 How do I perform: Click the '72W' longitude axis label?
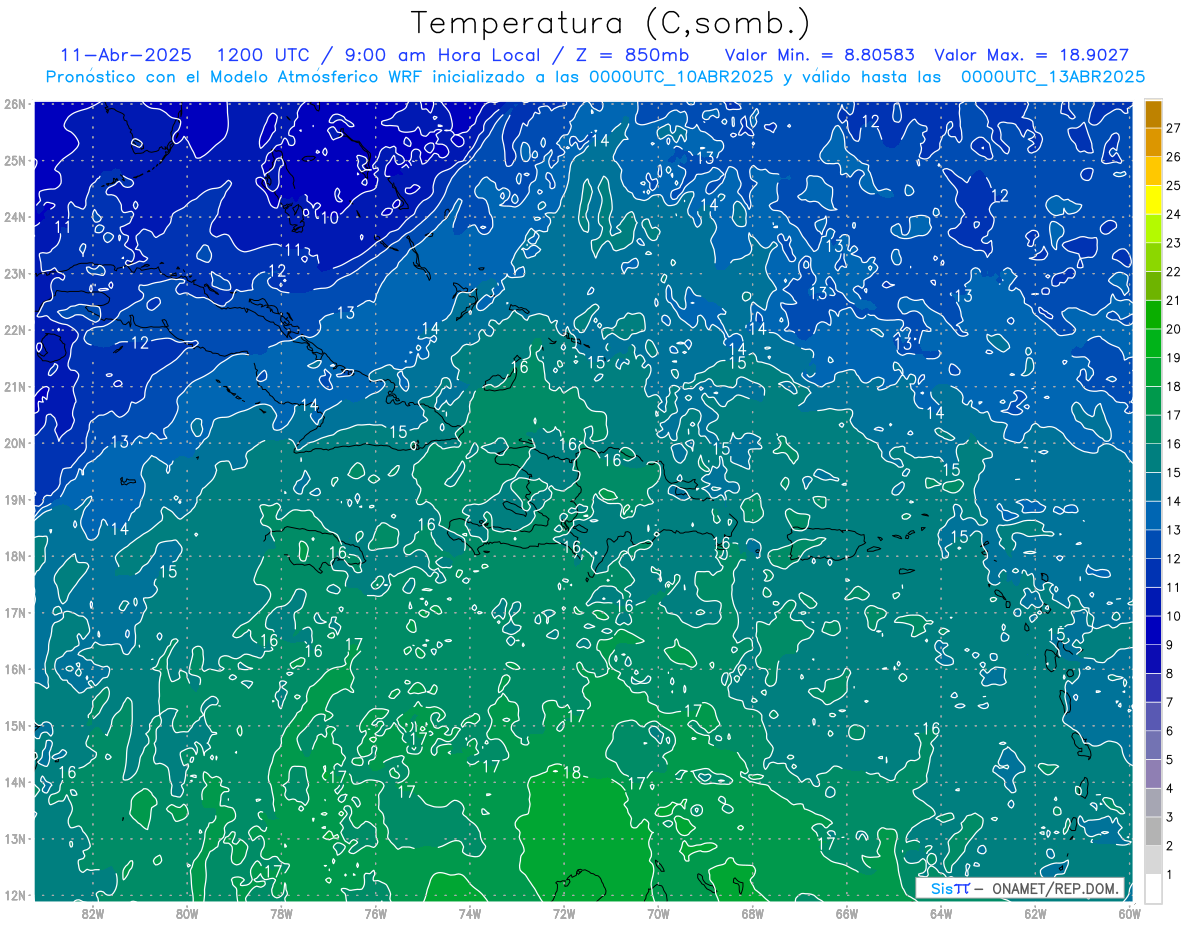pyautogui.click(x=563, y=912)
